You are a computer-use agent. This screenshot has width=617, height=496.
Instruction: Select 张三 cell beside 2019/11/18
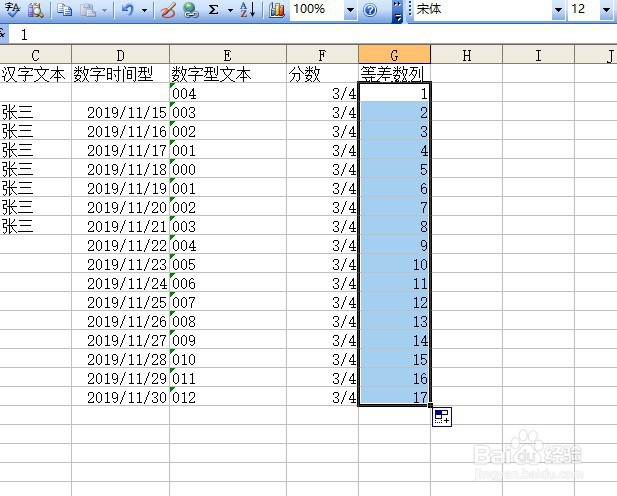(35, 169)
